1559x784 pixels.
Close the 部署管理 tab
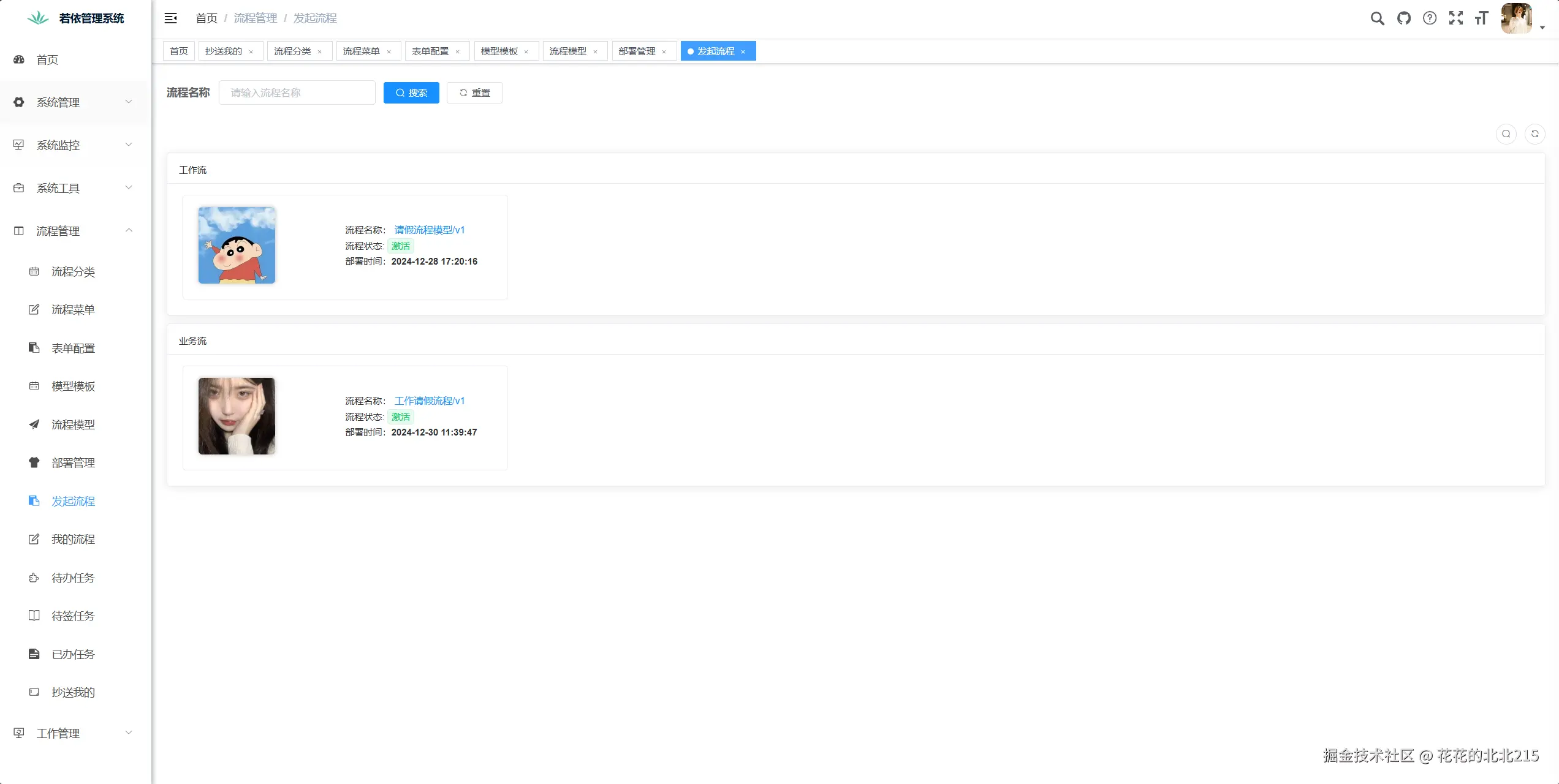pos(664,52)
